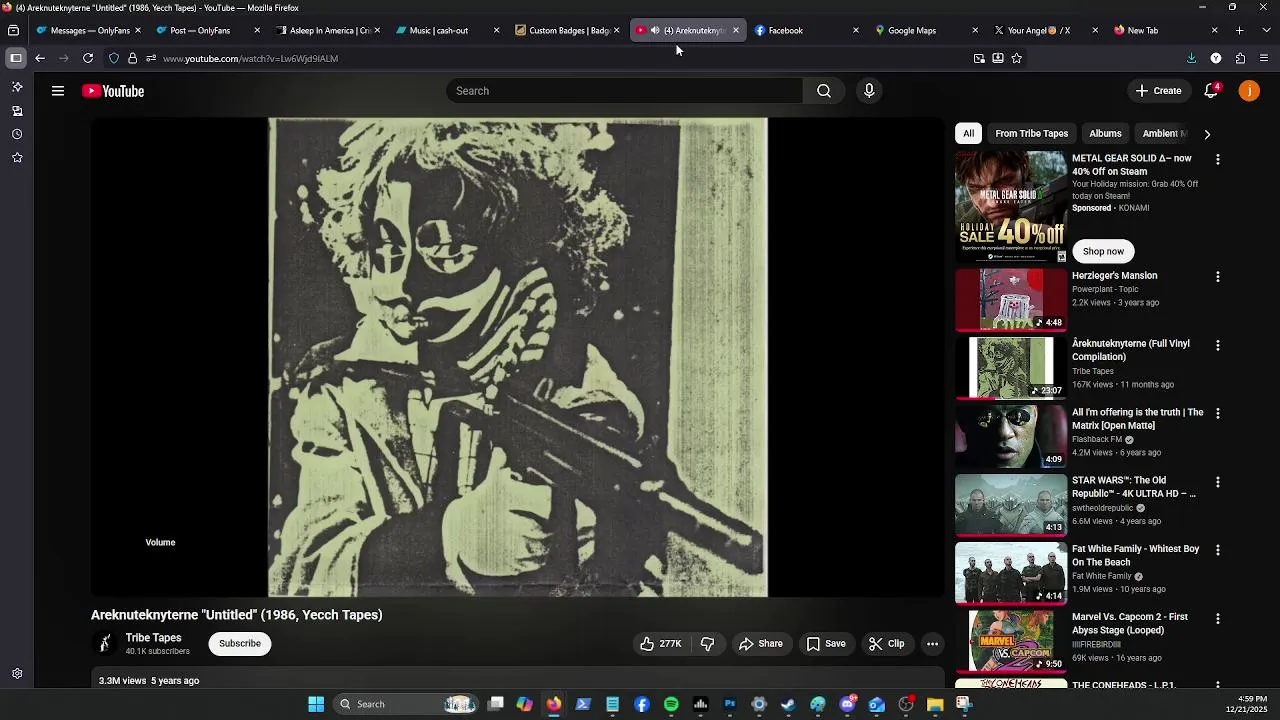Screen dimensions: 1280x720
Task: Reload the page in Firefox toolbar
Action: point(88,58)
